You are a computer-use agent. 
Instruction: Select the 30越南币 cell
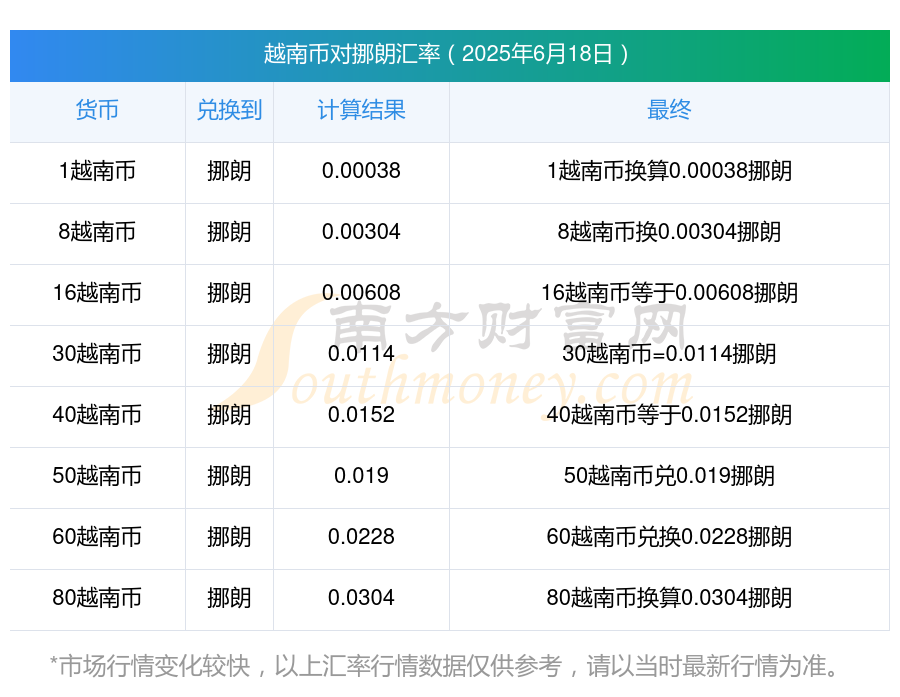[x=97, y=354]
